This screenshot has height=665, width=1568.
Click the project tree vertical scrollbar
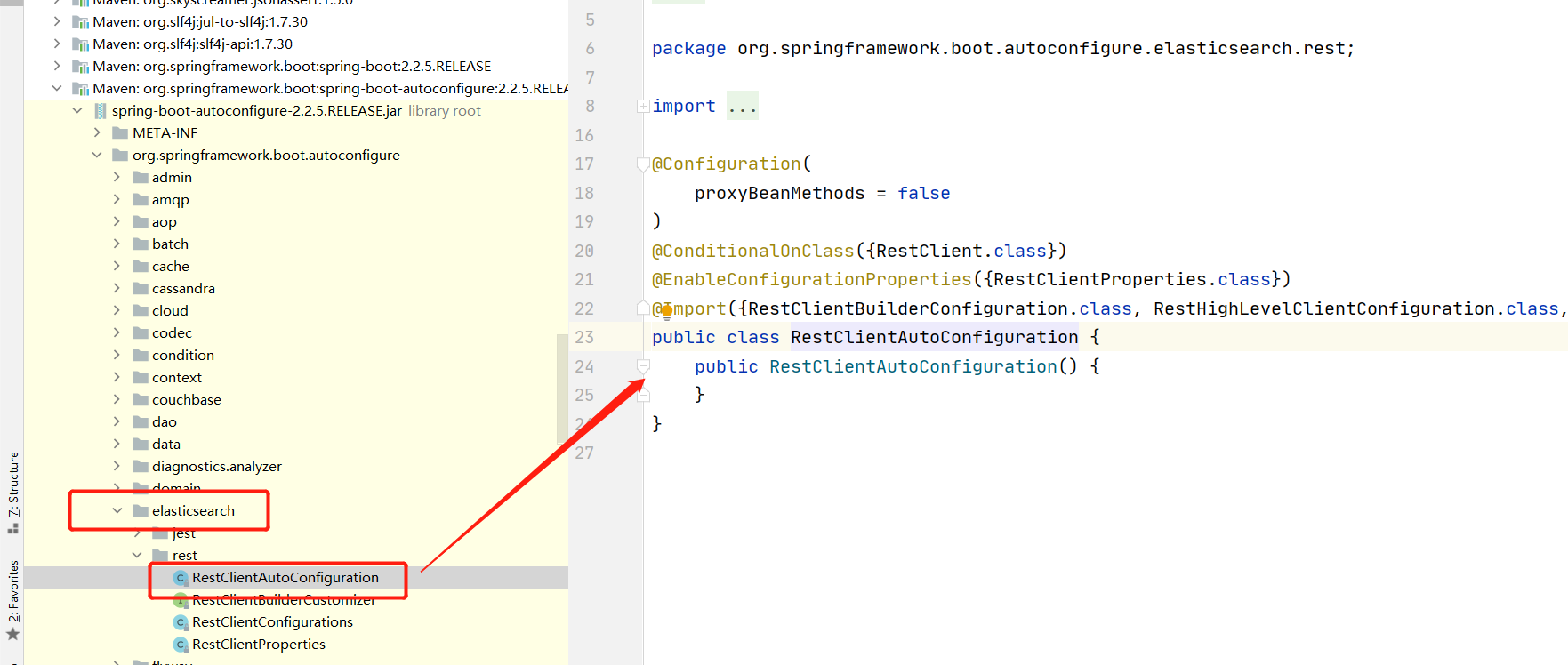point(562,389)
